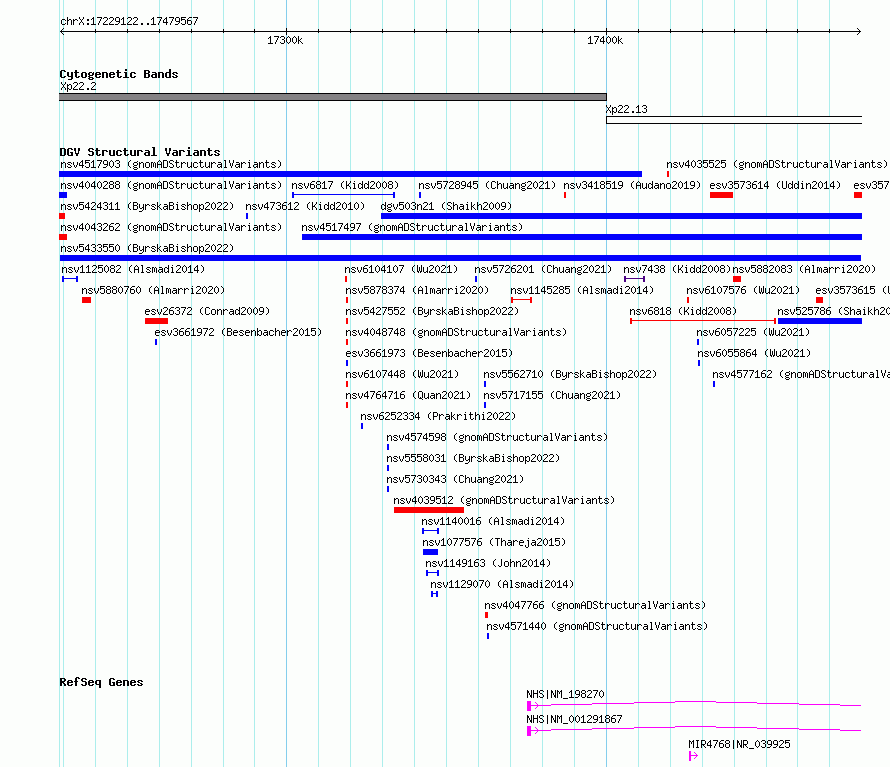This screenshot has height=767, width=890.
Task: Select nsv1145285 (Alsmadi2014) label
Action: 582,291
